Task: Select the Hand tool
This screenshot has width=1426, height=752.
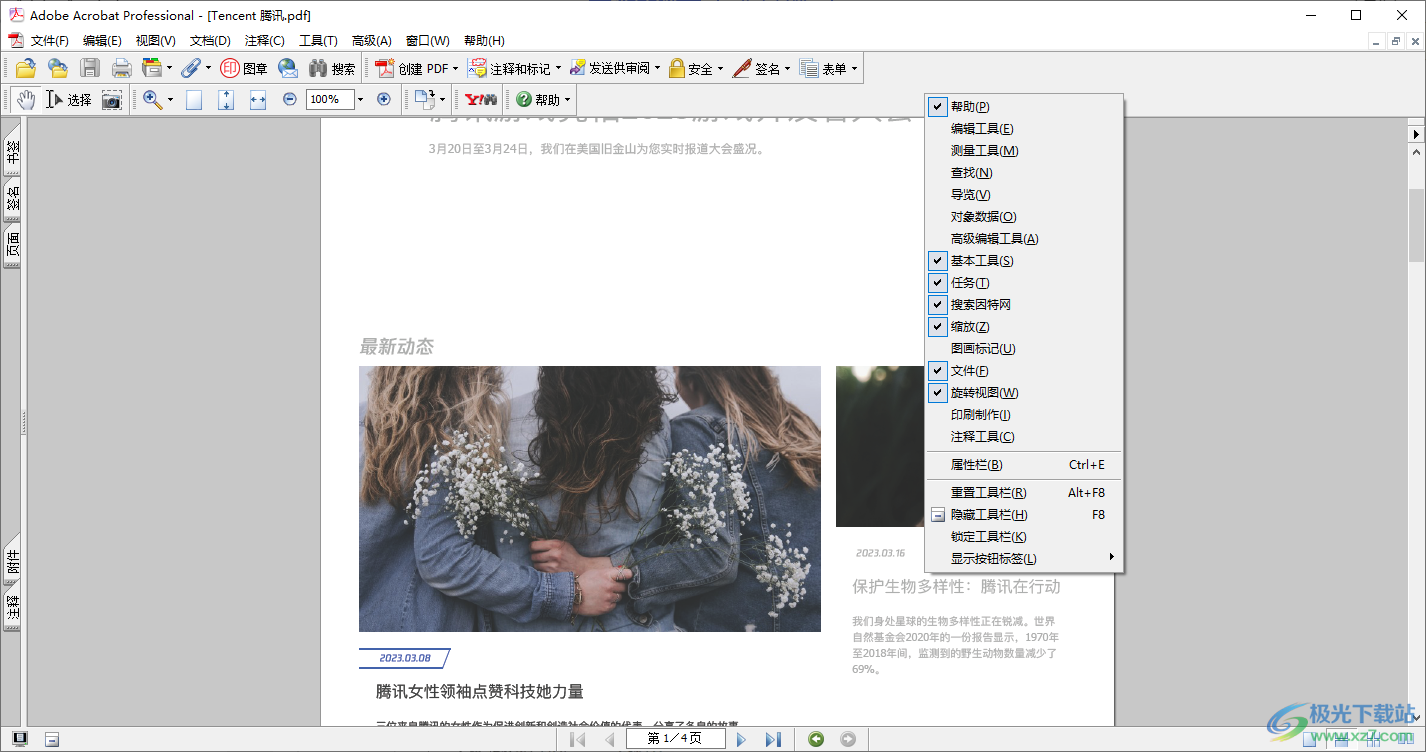Action: [x=26, y=99]
